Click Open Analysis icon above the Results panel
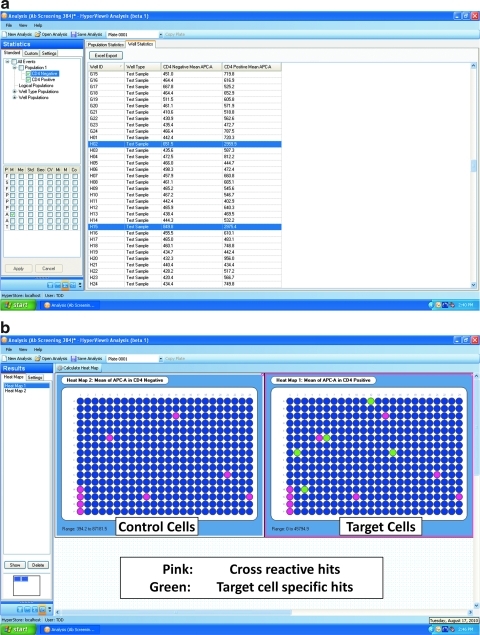The height and width of the screenshot is (635, 480). pos(38,358)
